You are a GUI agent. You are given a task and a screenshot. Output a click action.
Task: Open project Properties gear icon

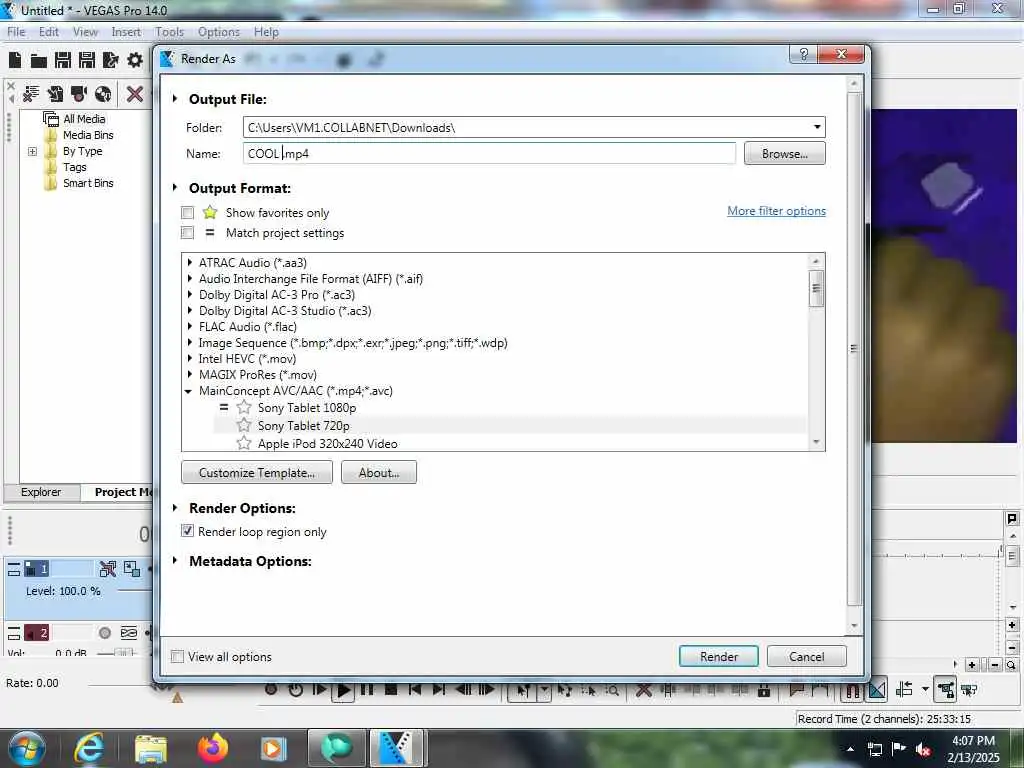pyautogui.click(x=135, y=60)
